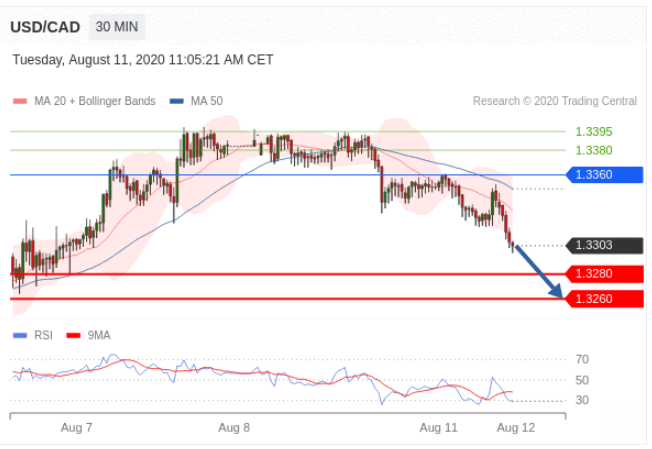Click the RSI legend swatch
The height and width of the screenshot is (449, 652).
pos(20,336)
